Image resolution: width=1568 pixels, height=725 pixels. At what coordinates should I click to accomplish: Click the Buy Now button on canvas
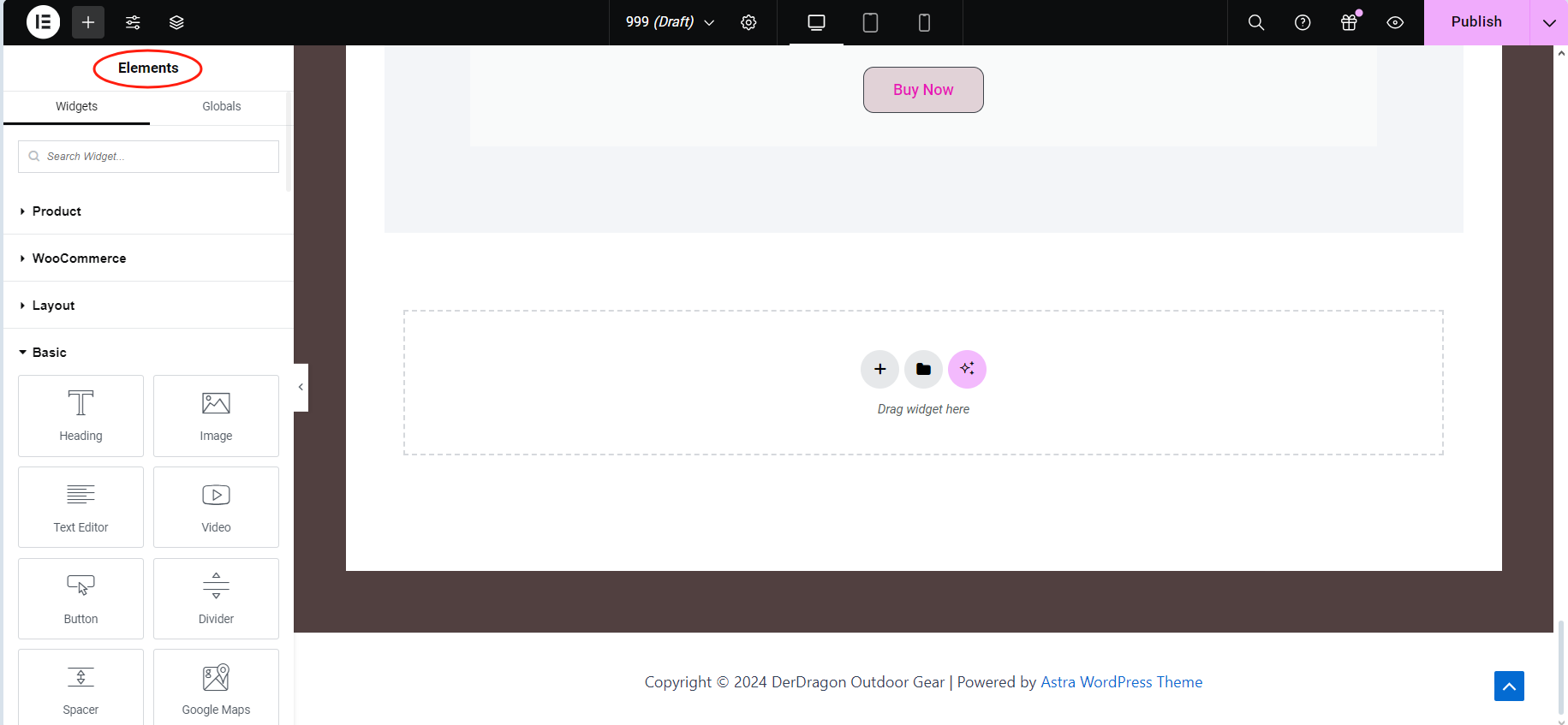point(923,90)
